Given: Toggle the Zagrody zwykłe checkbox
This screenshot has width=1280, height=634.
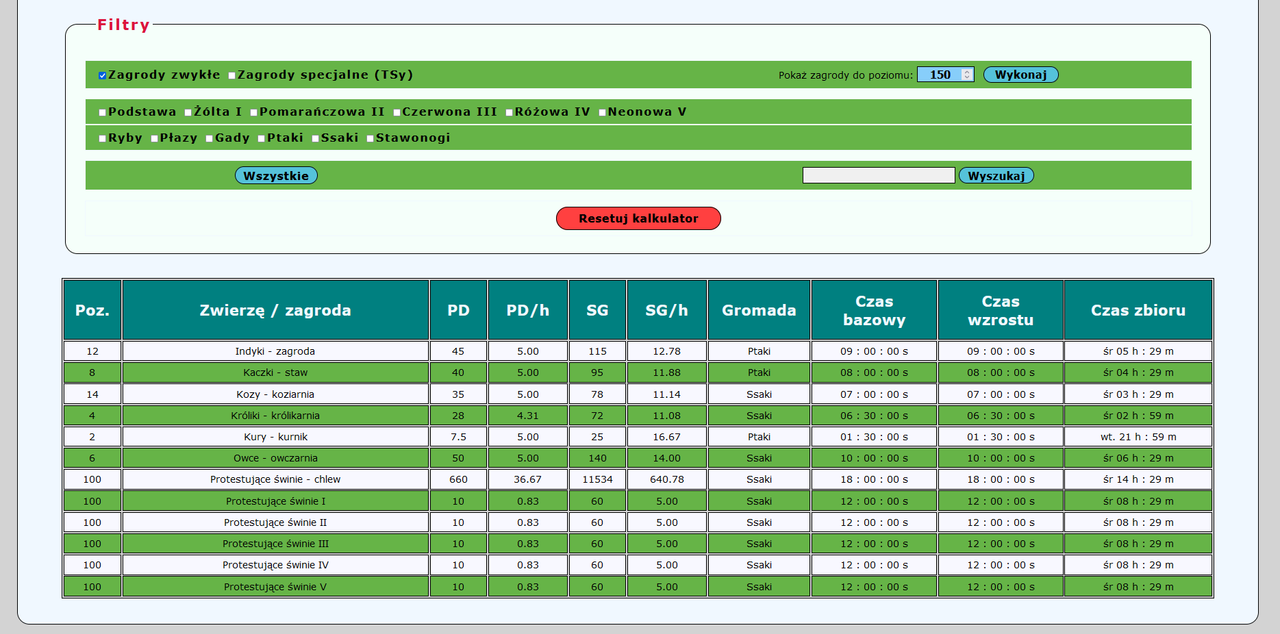Looking at the screenshot, I should coord(102,75).
